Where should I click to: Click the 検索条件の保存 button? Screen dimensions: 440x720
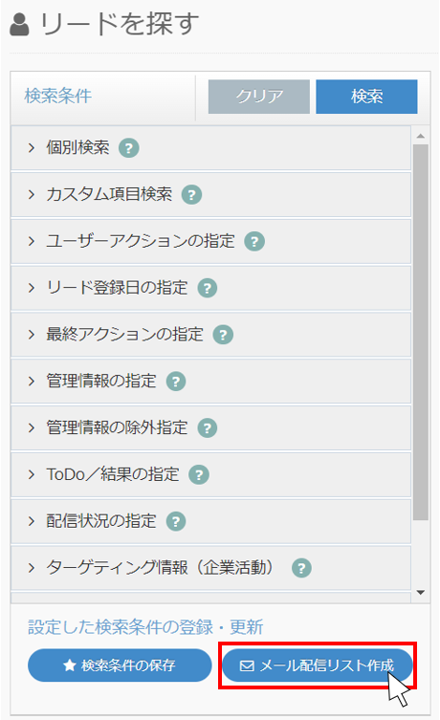coord(120,665)
